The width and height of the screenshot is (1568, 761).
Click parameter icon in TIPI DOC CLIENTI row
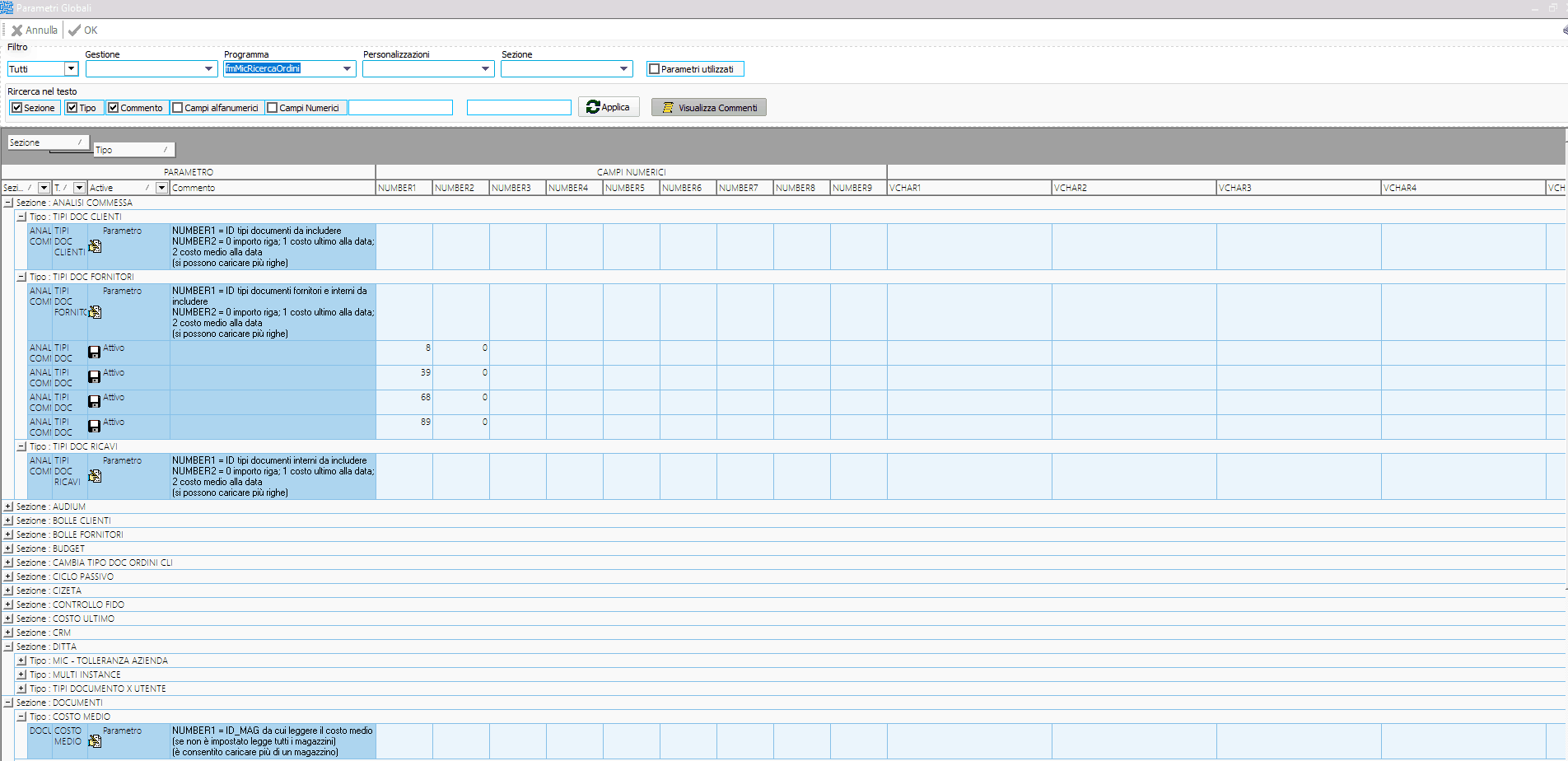coord(95,246)
